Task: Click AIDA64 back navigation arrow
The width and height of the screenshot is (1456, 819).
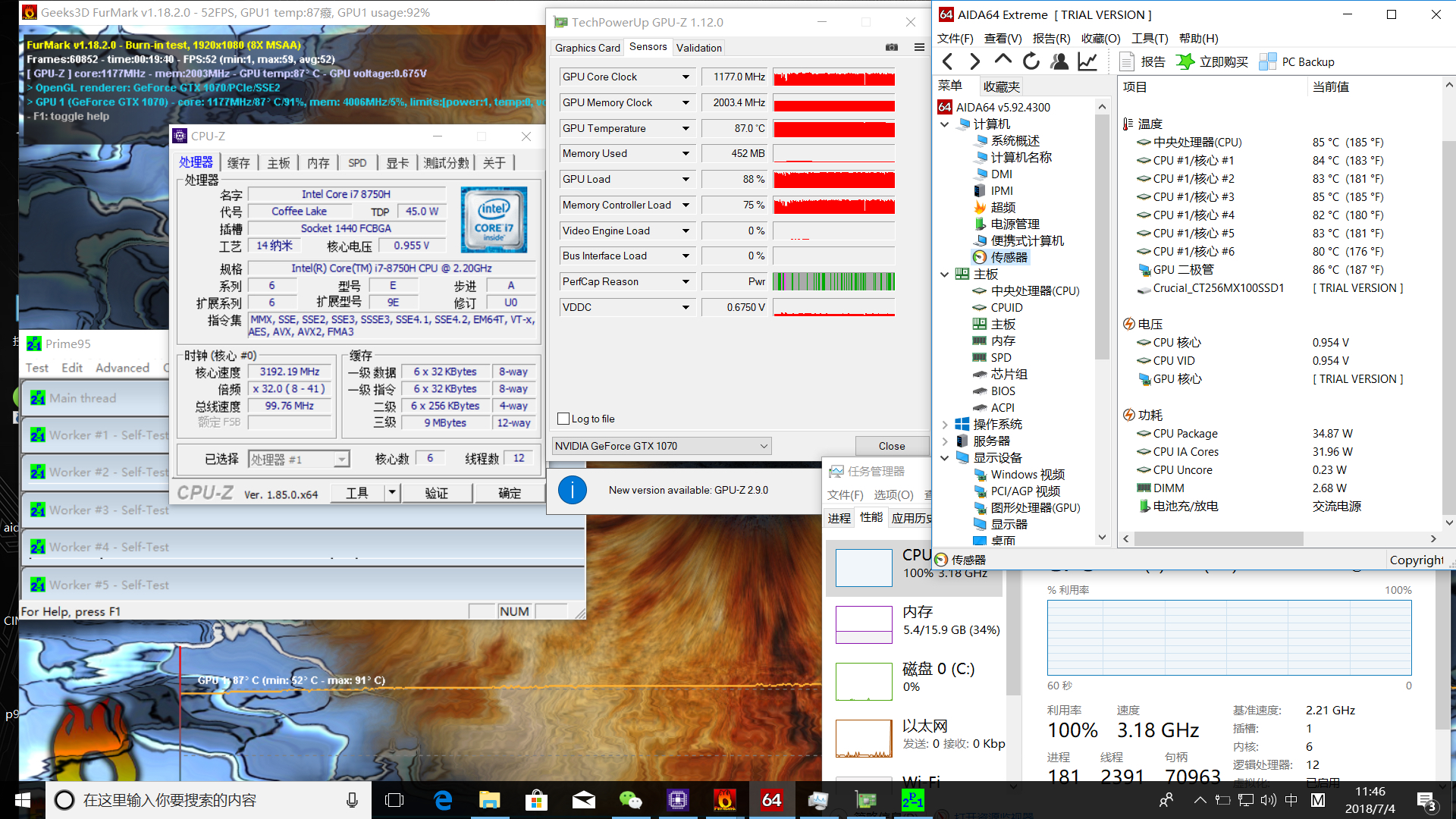Action: [947, 61]
